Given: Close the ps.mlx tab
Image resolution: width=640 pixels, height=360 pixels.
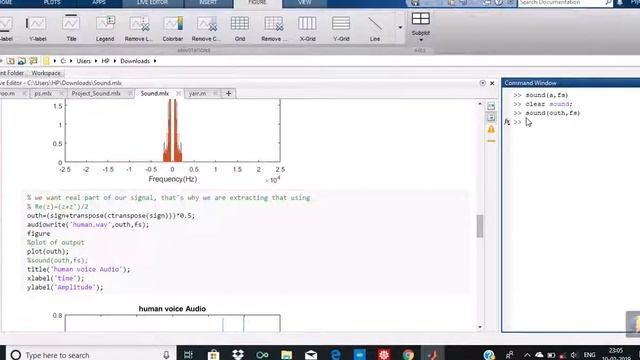Looking at the screenshot, I should click(x=61, y=93).
